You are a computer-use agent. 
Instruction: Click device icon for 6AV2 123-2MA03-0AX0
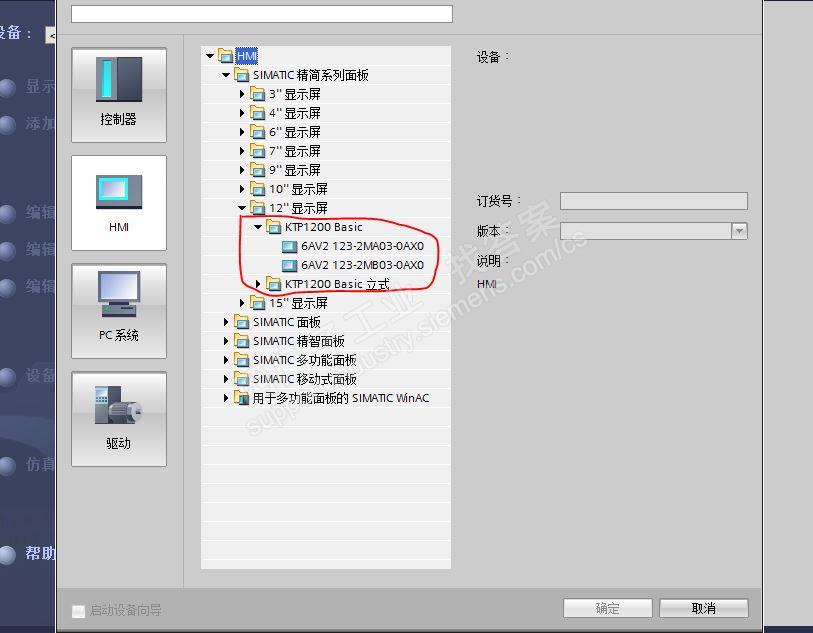[x=290, y=246]
